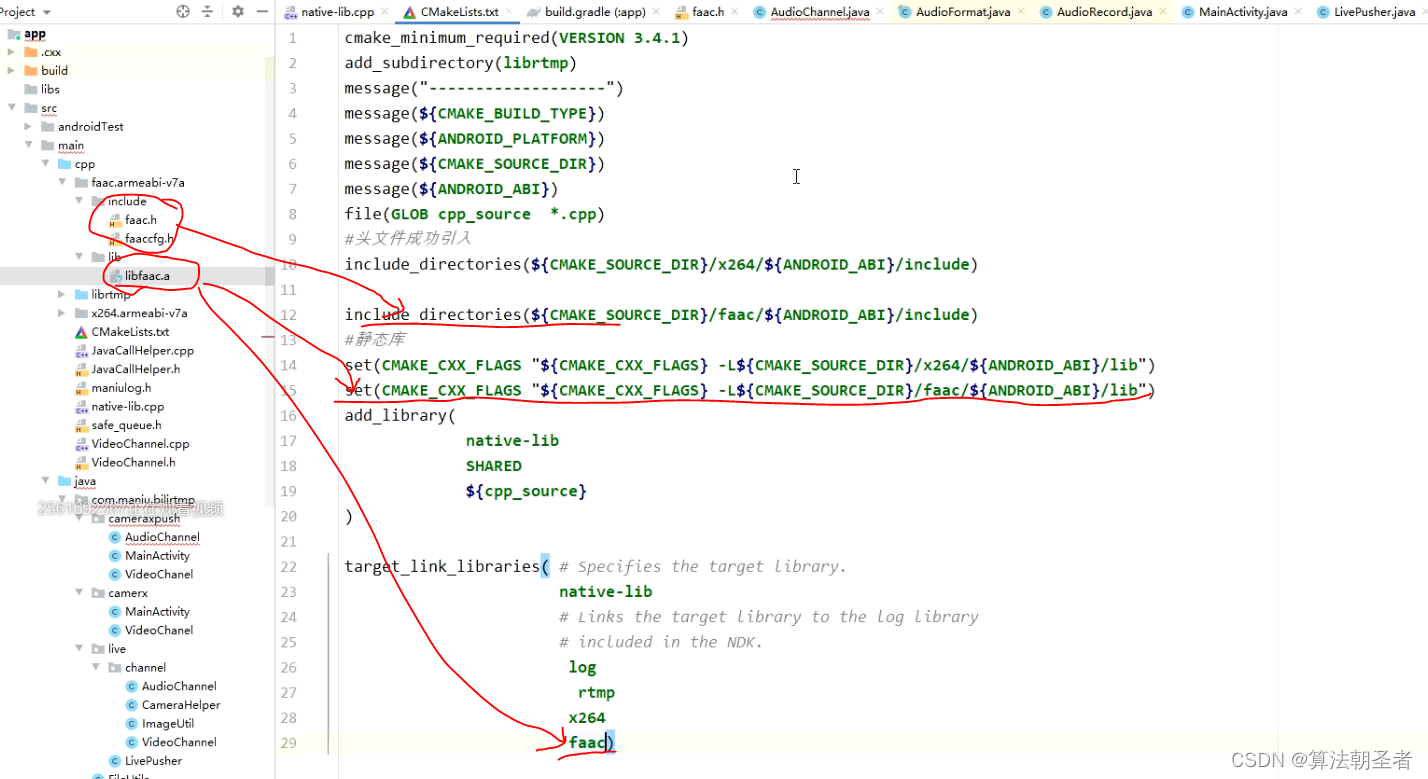
Task: Select the libs folder
Action: pos(50,89)
